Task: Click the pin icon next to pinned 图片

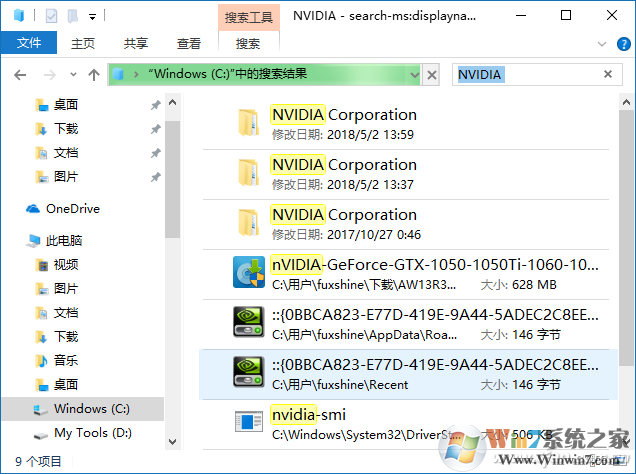Action: pos(155,177)
